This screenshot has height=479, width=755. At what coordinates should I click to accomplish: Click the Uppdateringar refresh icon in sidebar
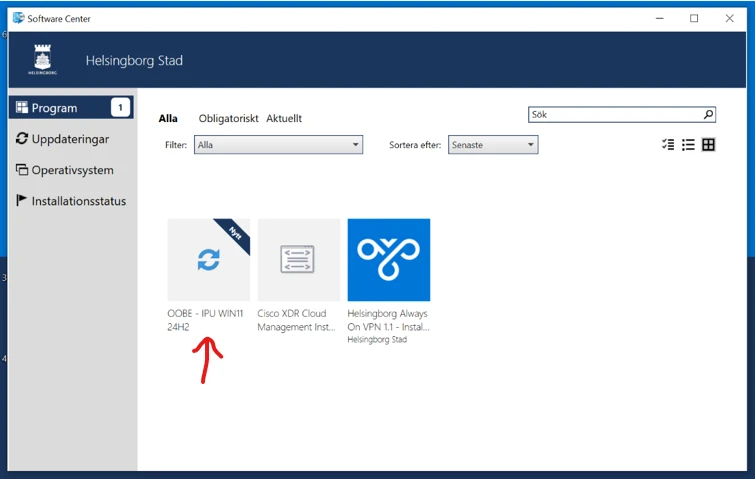[x=22, y=139]
